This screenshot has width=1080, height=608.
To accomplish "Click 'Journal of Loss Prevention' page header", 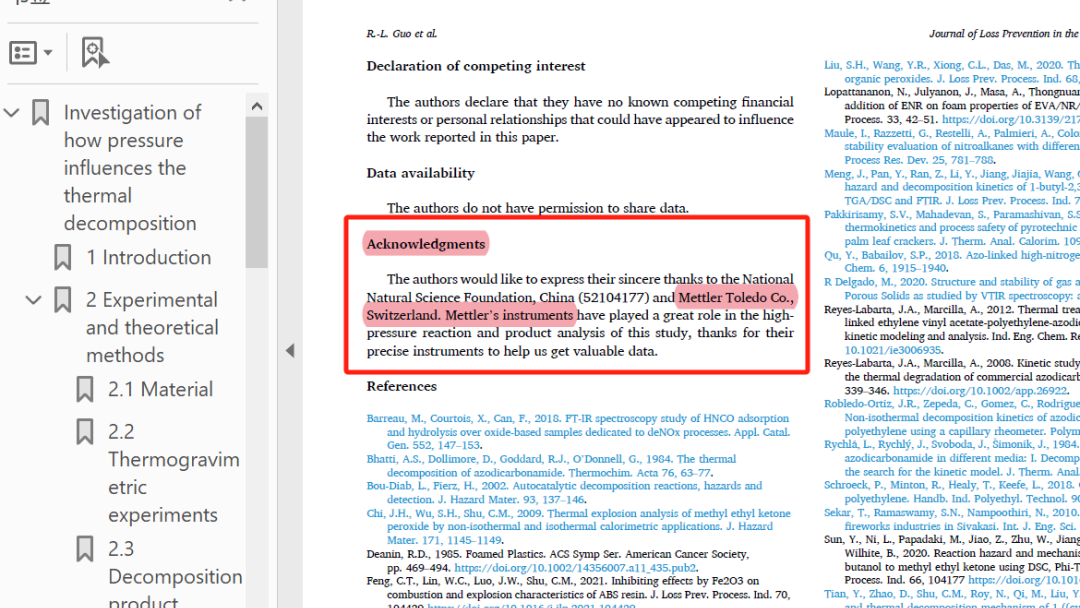I will click(1004, 33).
